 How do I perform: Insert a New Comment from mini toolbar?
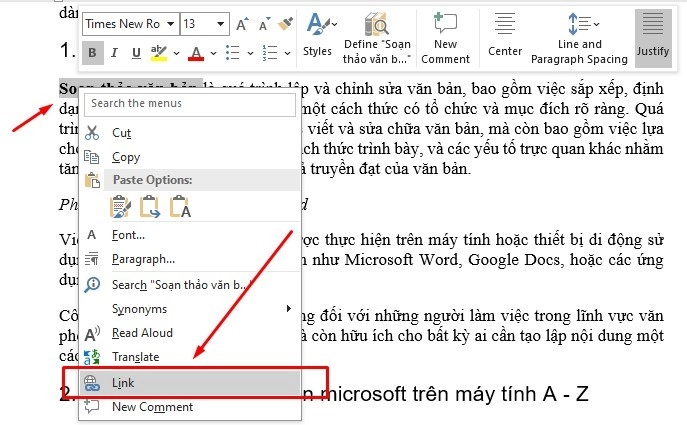[x=445, y=37]
